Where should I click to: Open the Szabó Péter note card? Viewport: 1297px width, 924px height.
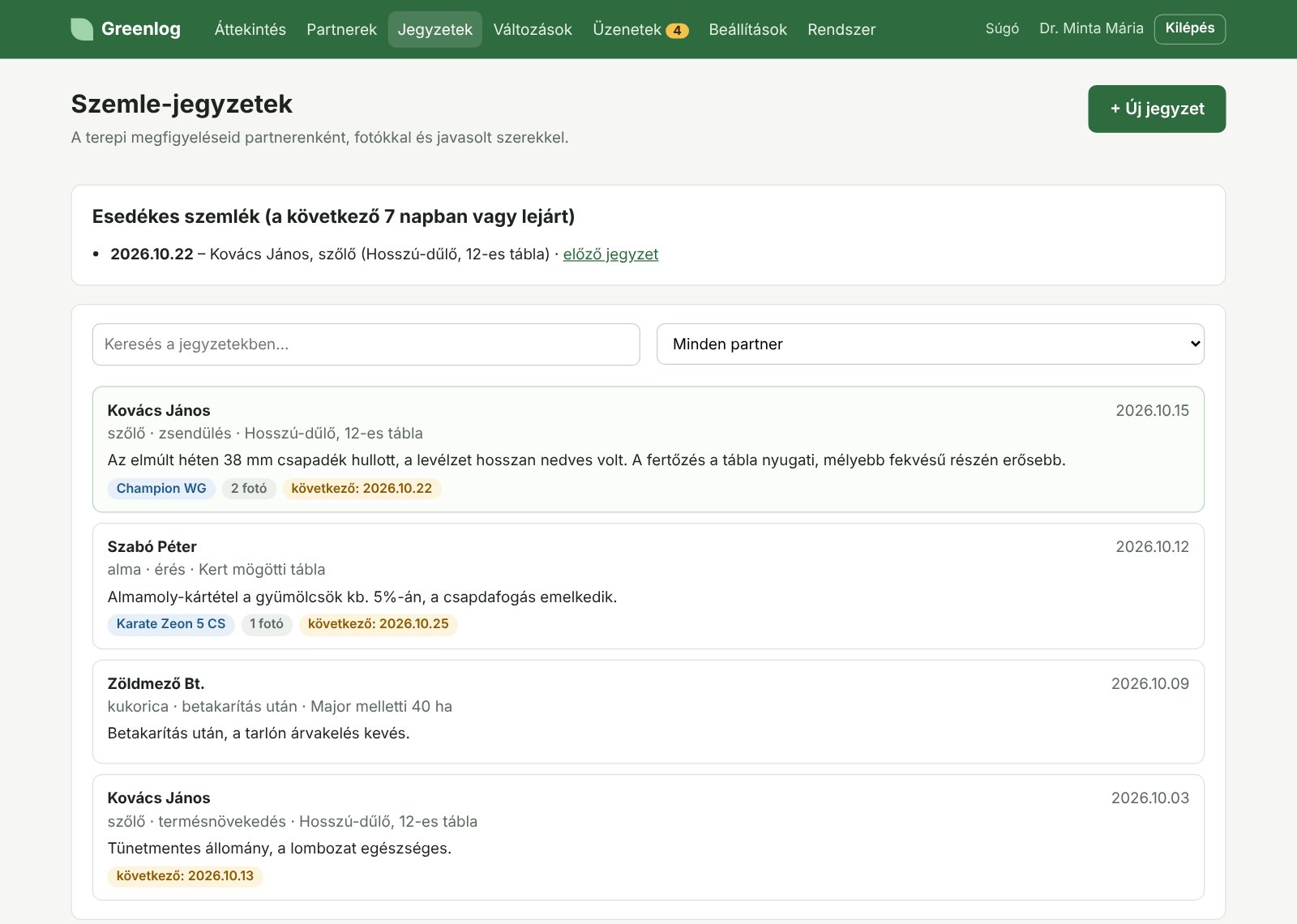point(648,586)
